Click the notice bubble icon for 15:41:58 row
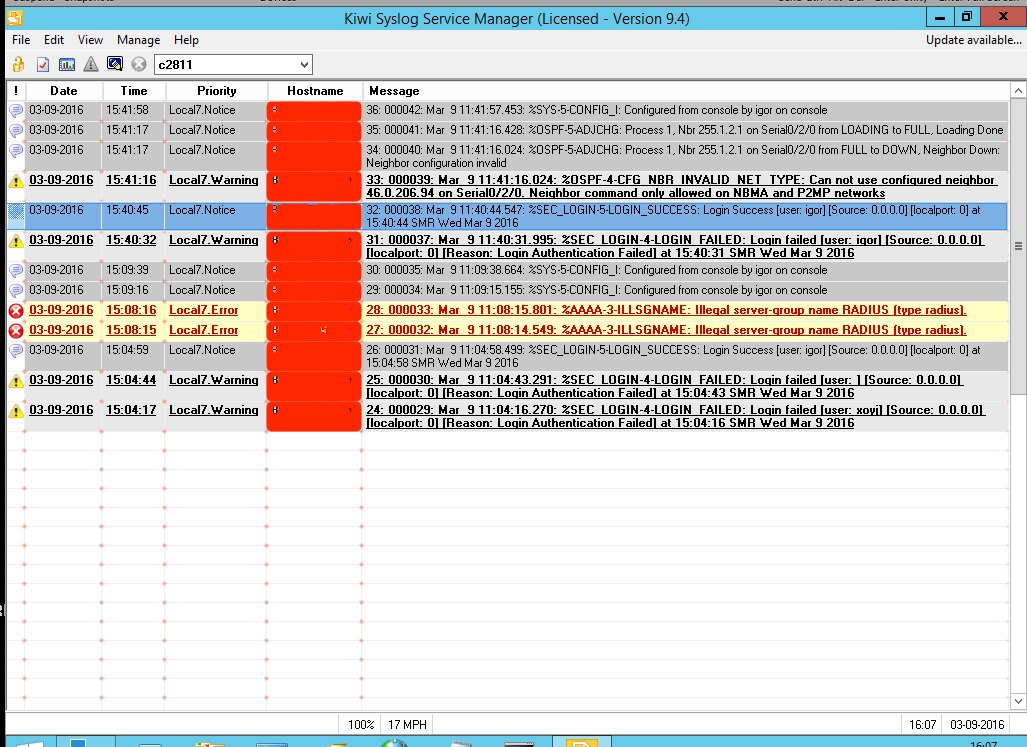 tap(16, 111)
